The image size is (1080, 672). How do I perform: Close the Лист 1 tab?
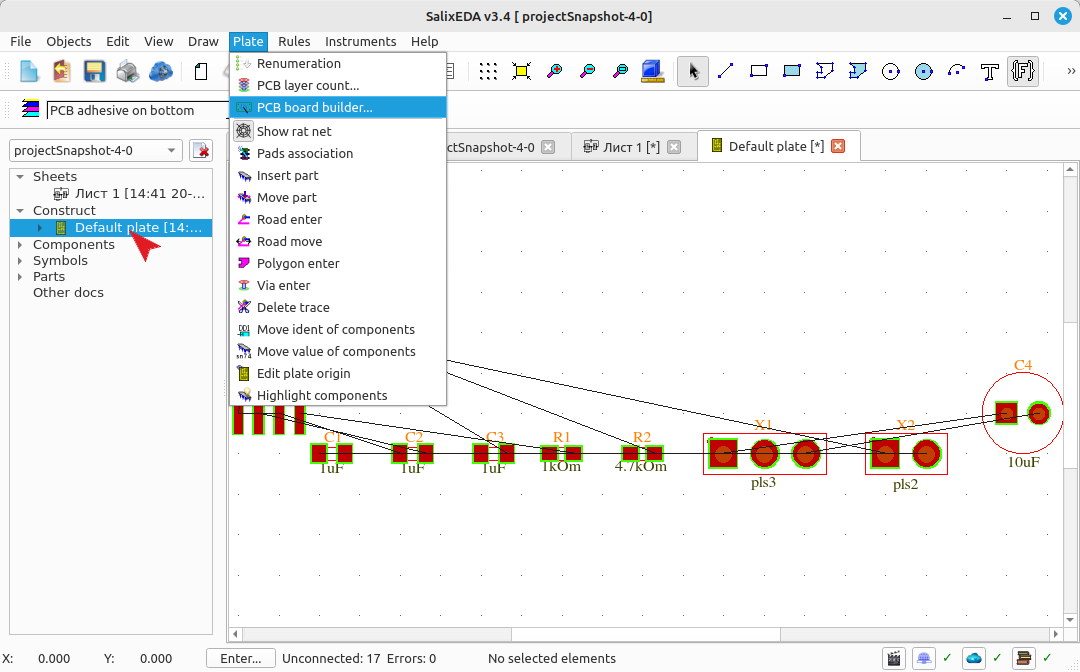[674, 147]
